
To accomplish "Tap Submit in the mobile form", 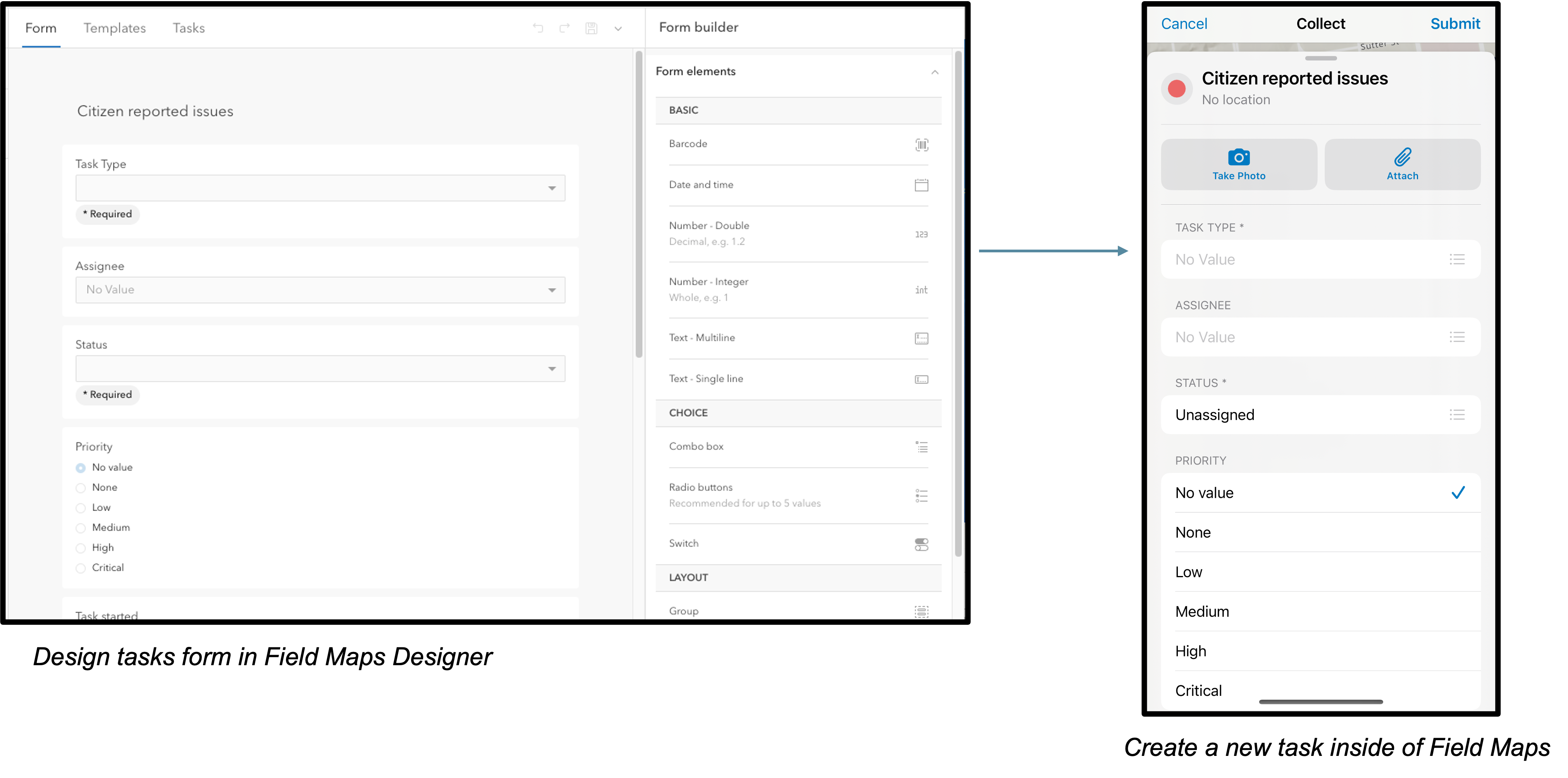I will tap(1455, 24).
